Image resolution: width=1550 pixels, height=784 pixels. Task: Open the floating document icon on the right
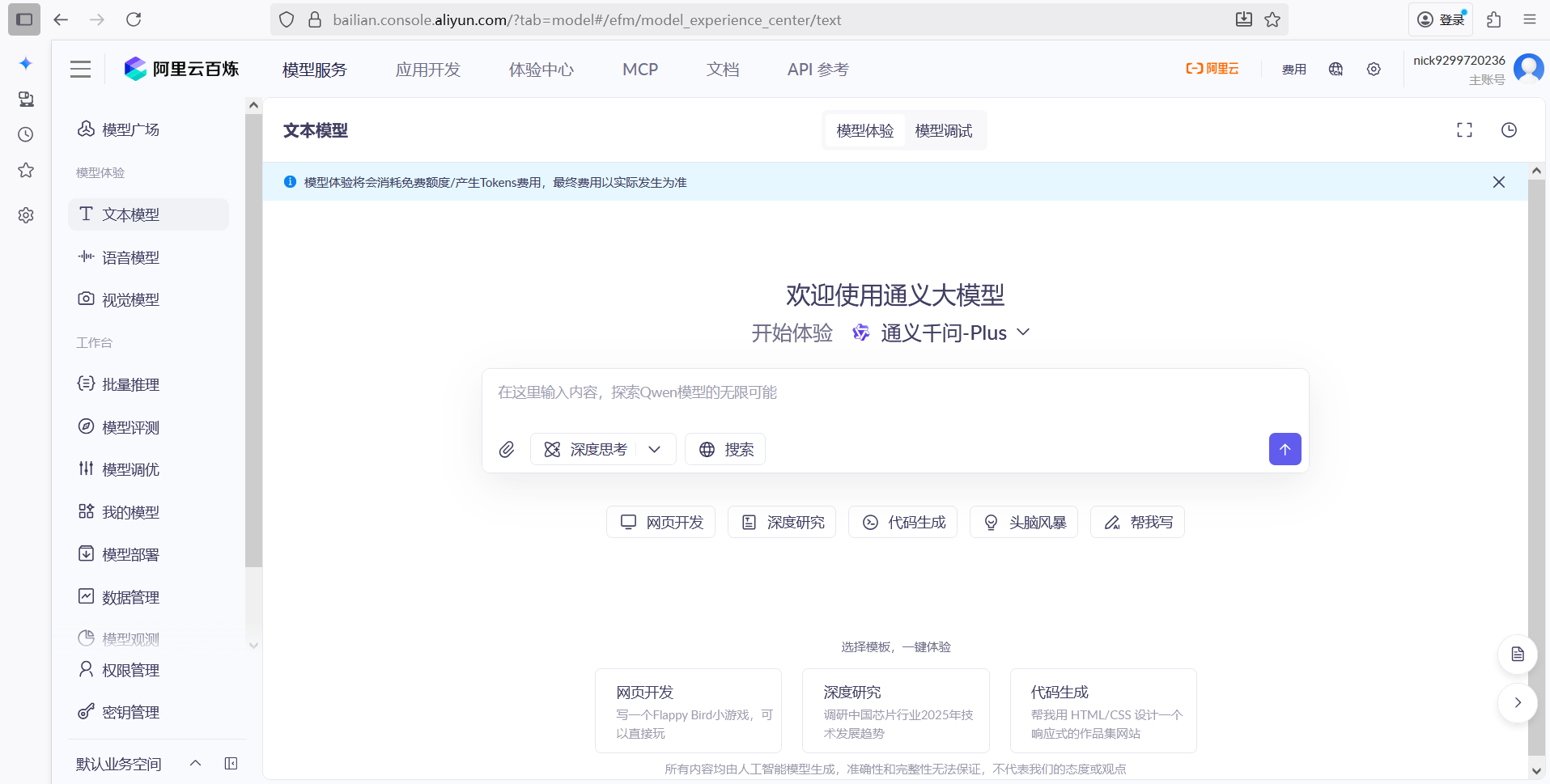pos(1518,655)
